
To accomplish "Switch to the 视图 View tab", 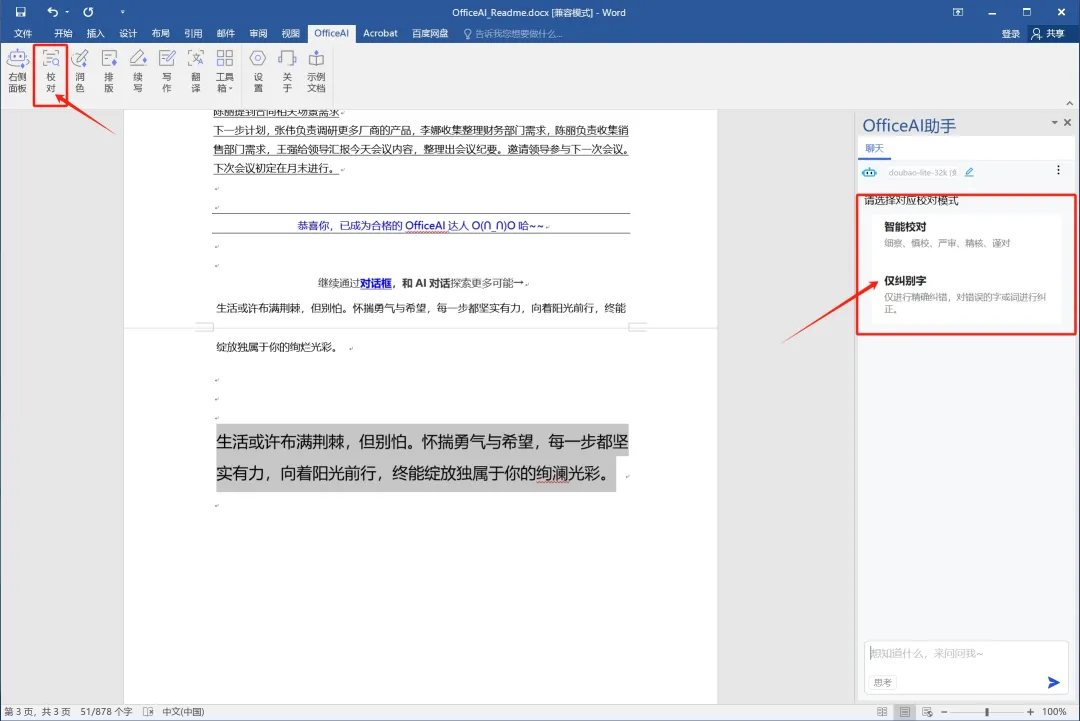I will coord(291,33).
